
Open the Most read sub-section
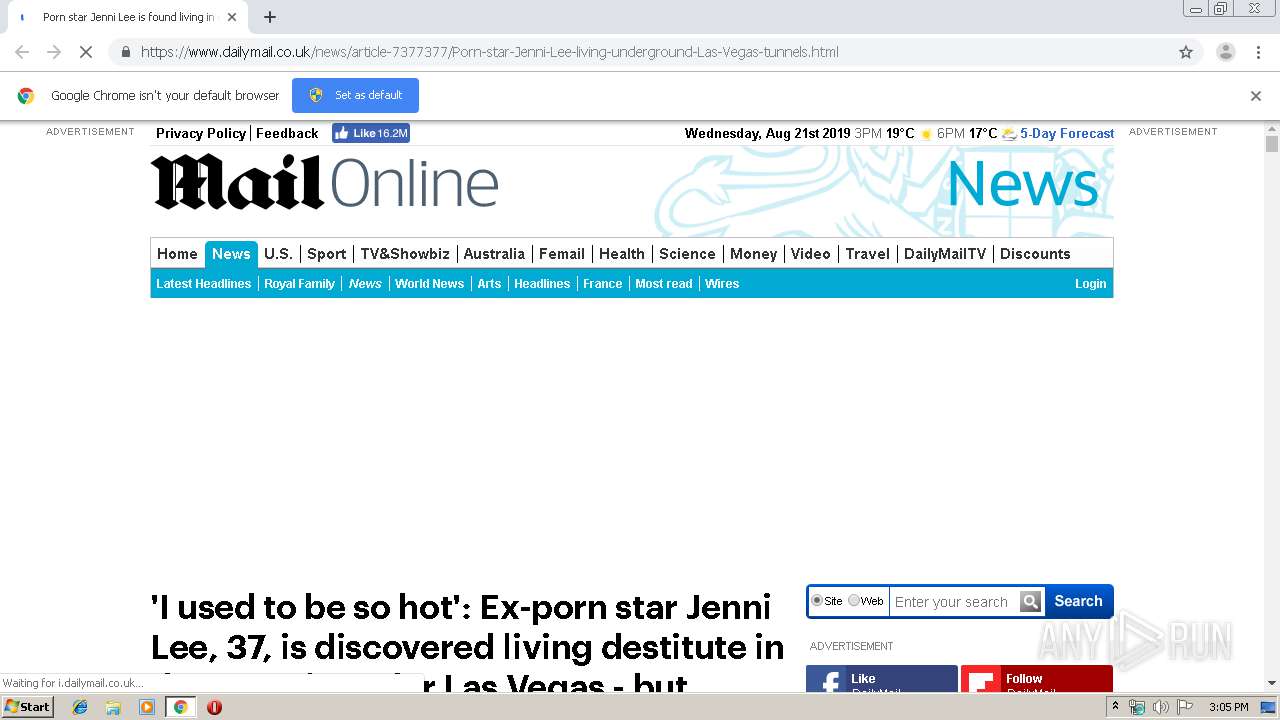tap(664, 284)
